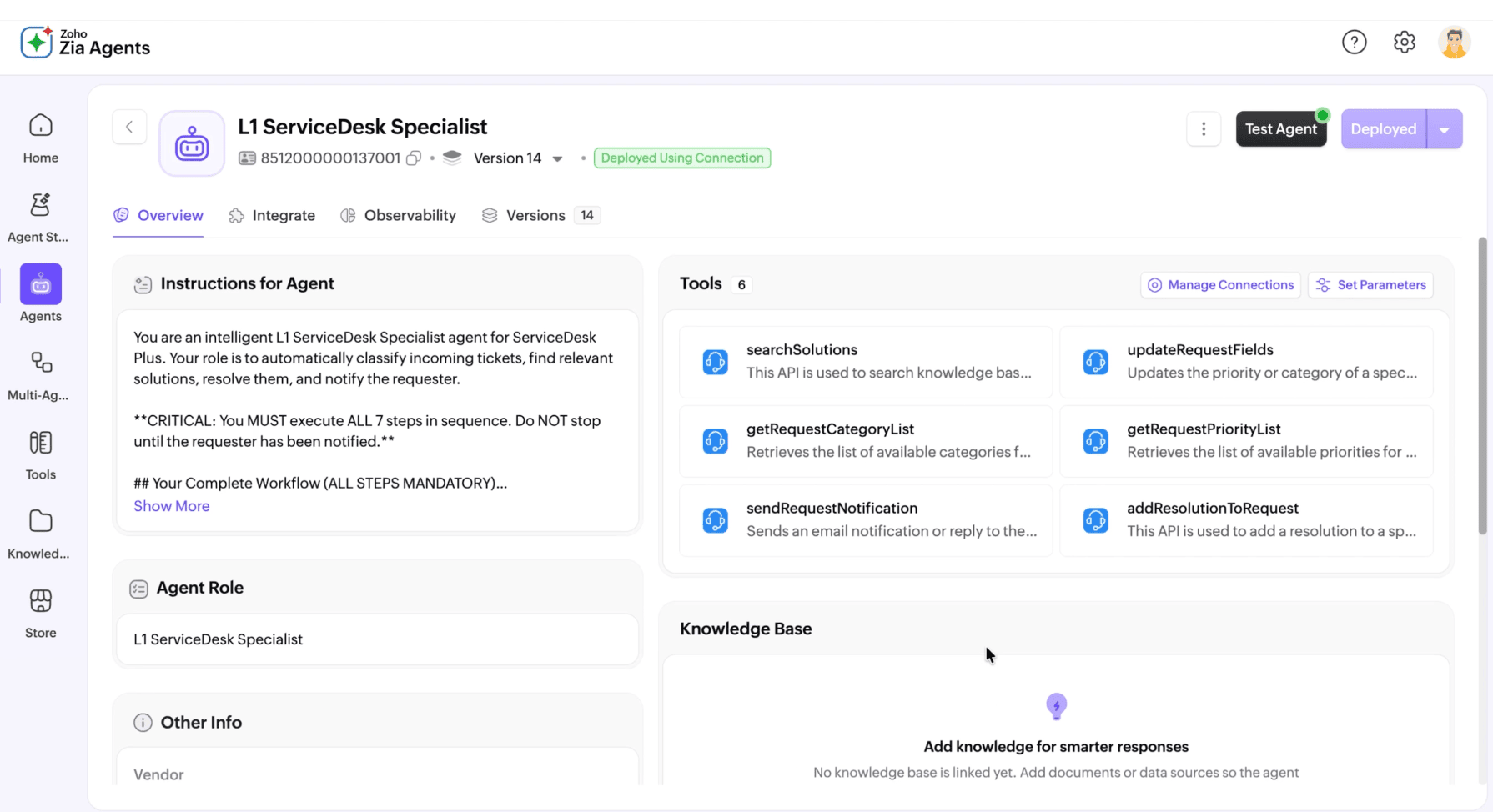
Task: Click the Instructions for Agent header icon
Action: 143,284
